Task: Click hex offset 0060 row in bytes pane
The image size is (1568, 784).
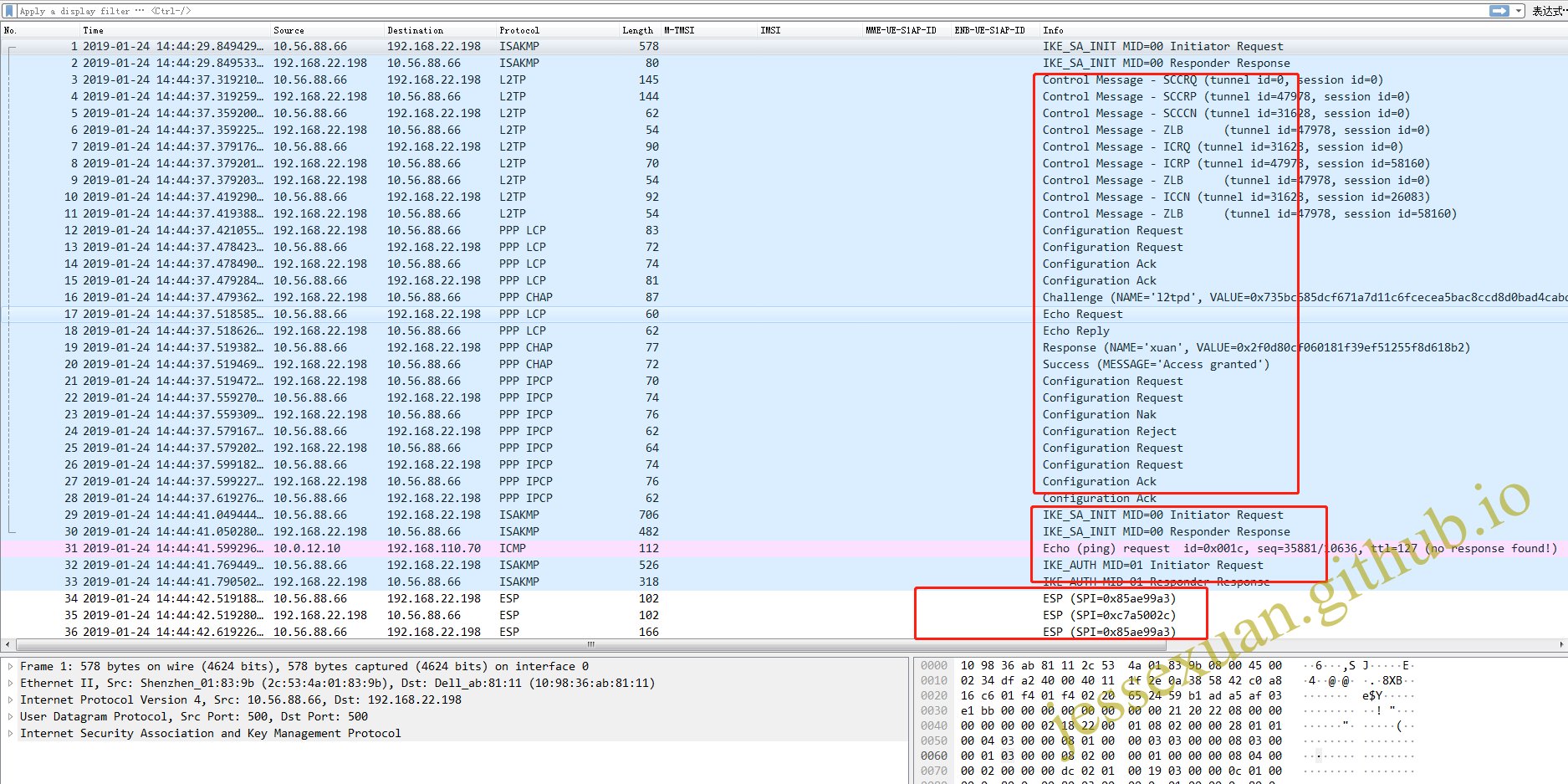Action: (934, 756)
